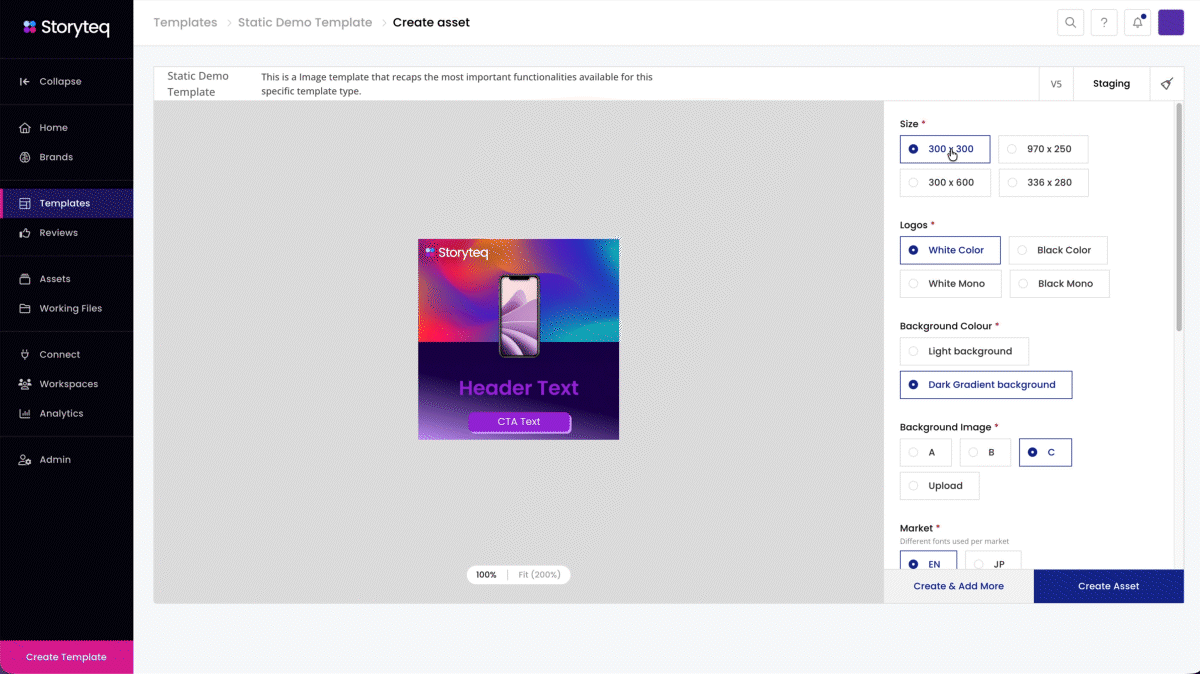Set preview zoom to Fit (200%)
The height and width of the screenshot is (674, 1200).
pyautogui.click(x=541, y=575)
